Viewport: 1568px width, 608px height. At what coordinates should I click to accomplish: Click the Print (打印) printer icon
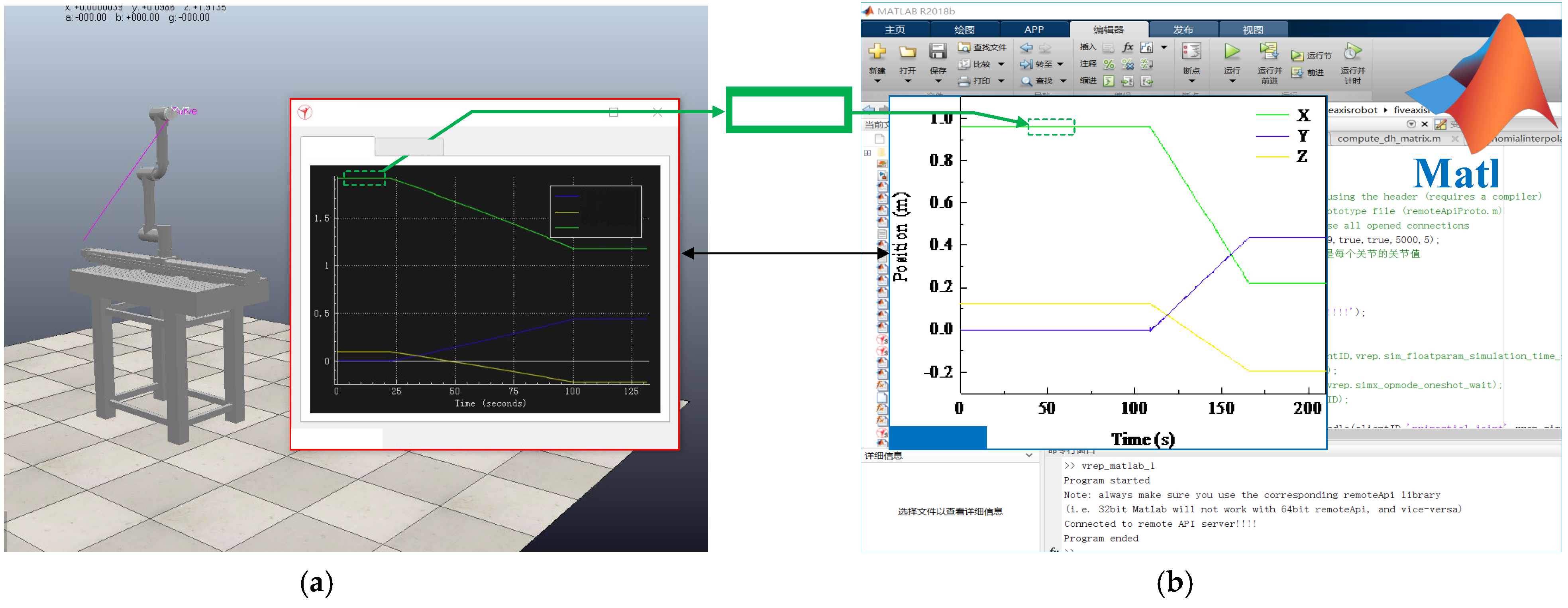pyautogui.click(x=964, y=81)
